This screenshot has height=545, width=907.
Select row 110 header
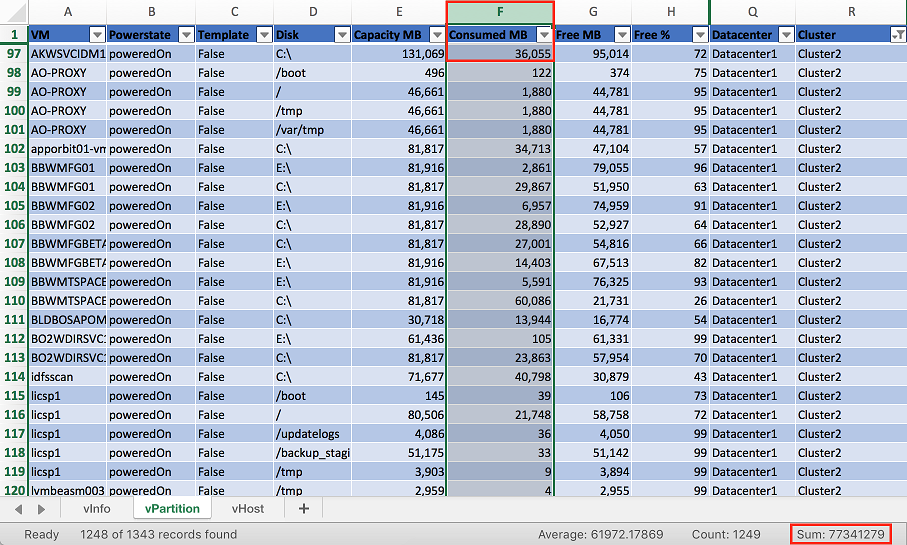pyautogui.click(x=14, y=301)
